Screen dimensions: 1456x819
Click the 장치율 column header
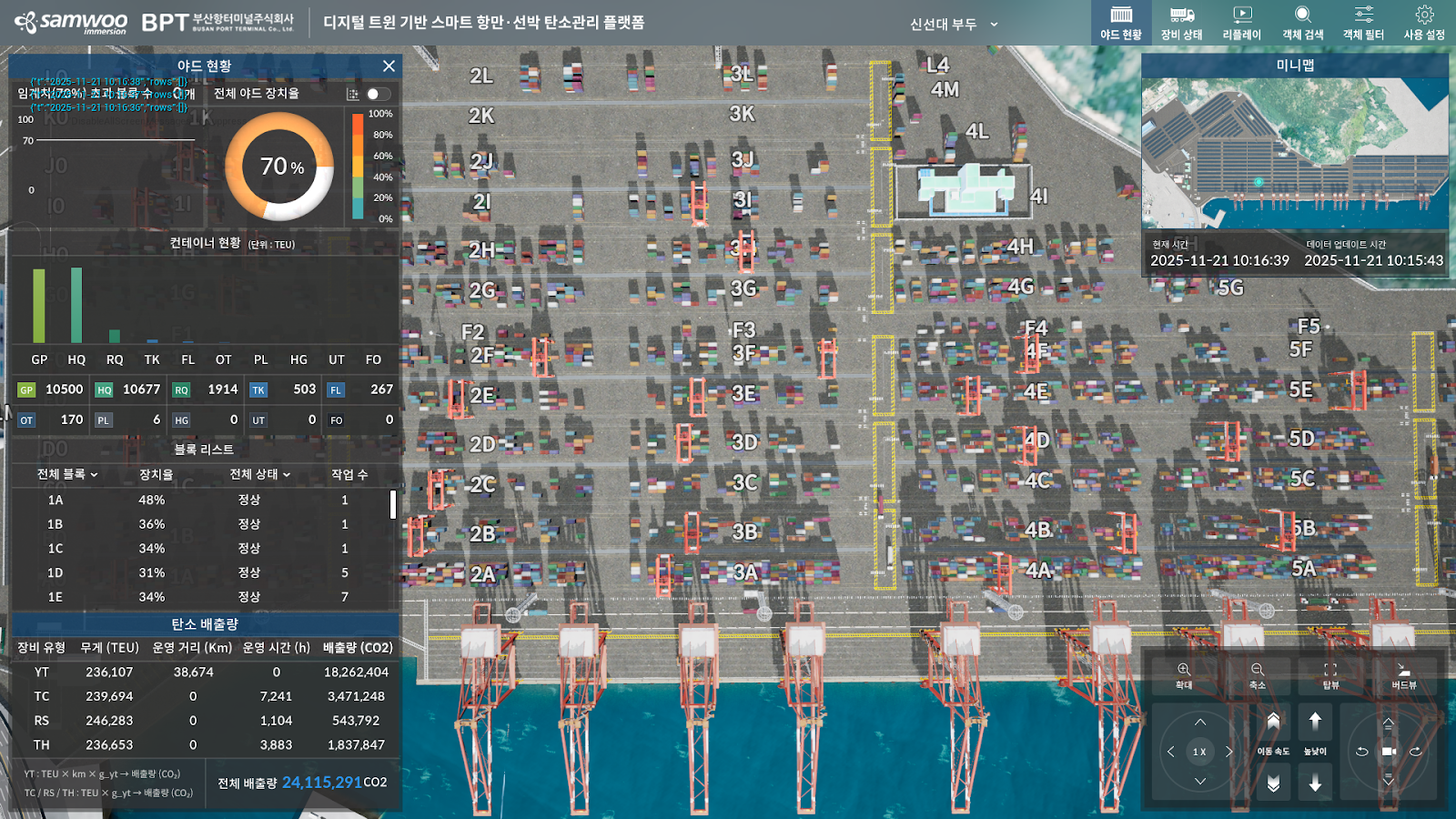pos(156,474)
